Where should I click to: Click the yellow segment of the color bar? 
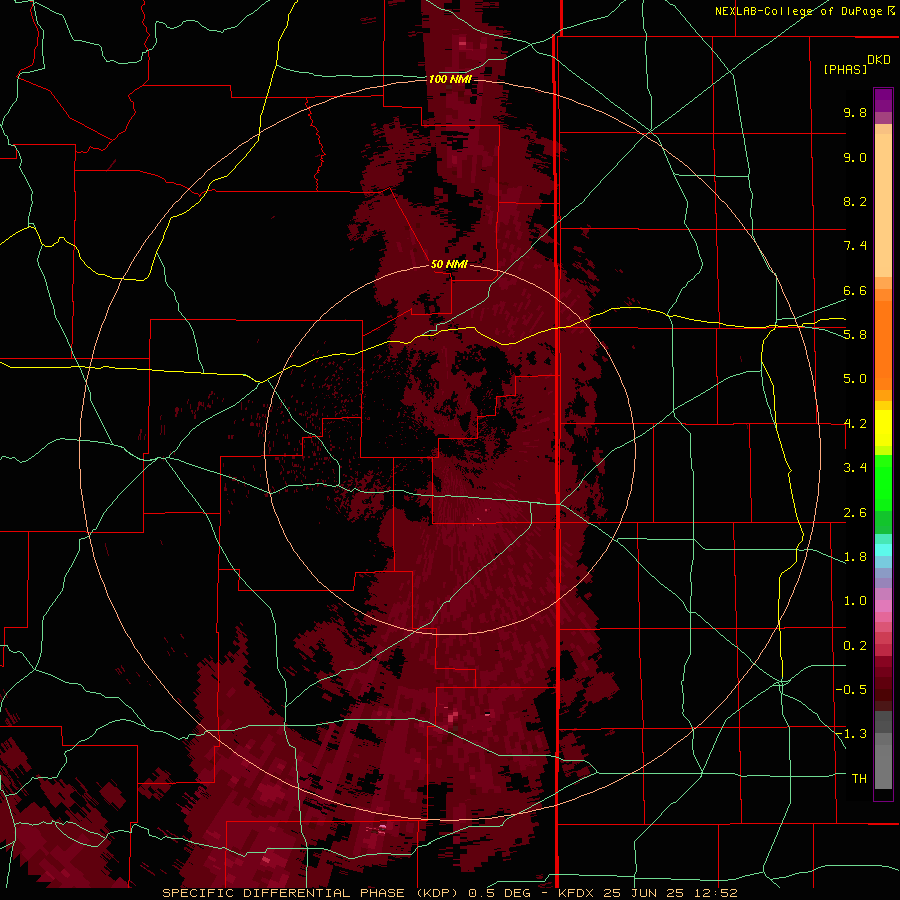point(883,428)
